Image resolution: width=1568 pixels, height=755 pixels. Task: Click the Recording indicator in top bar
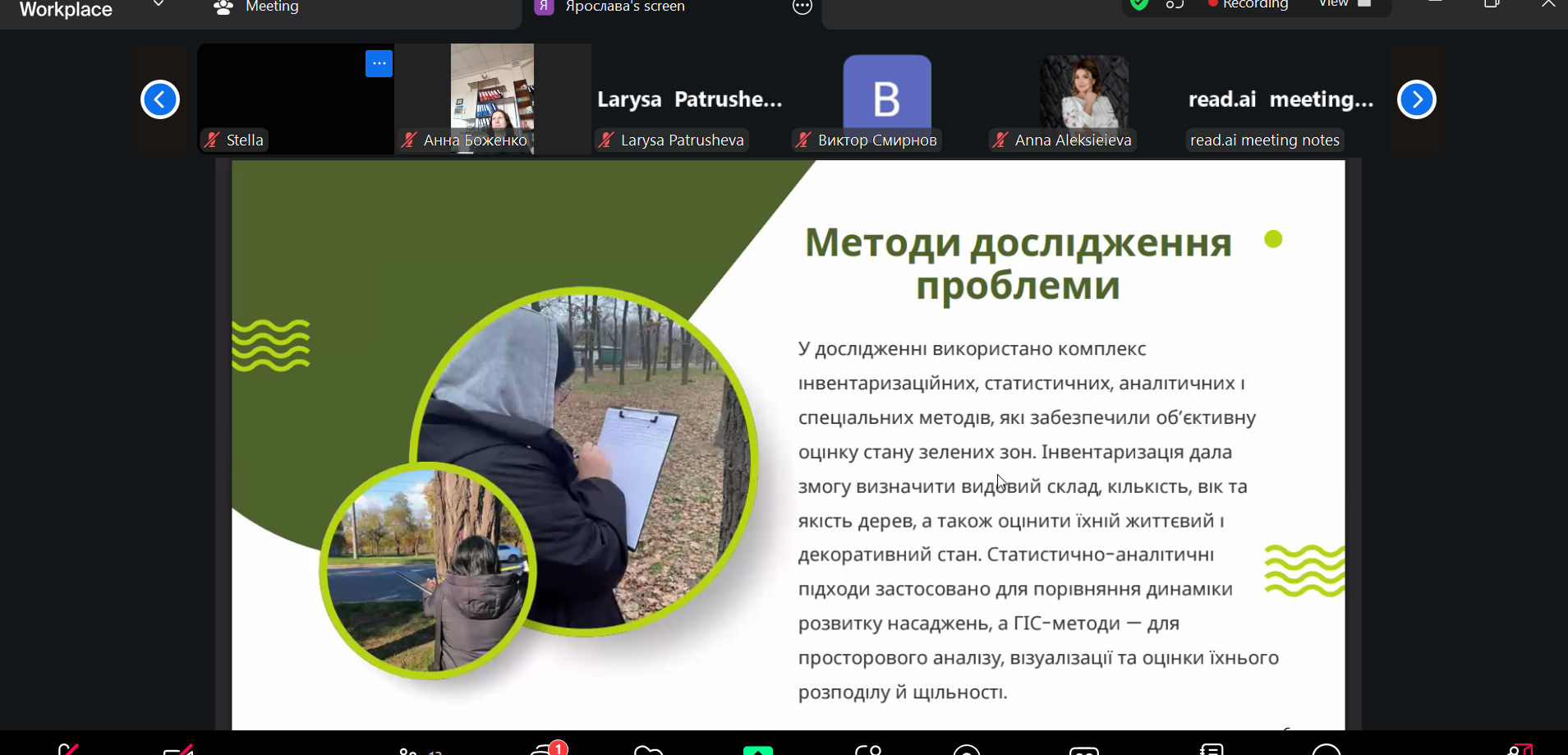(1248, 5)
